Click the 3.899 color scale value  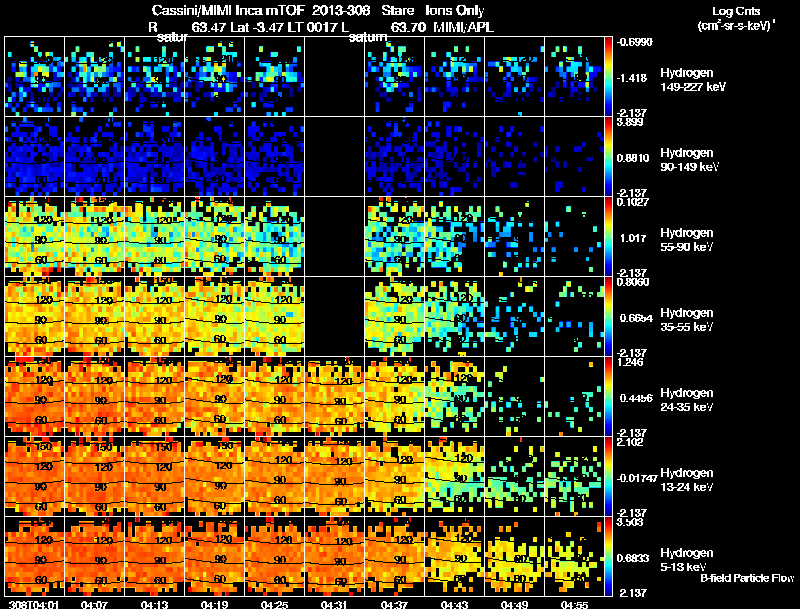point(631,122)
